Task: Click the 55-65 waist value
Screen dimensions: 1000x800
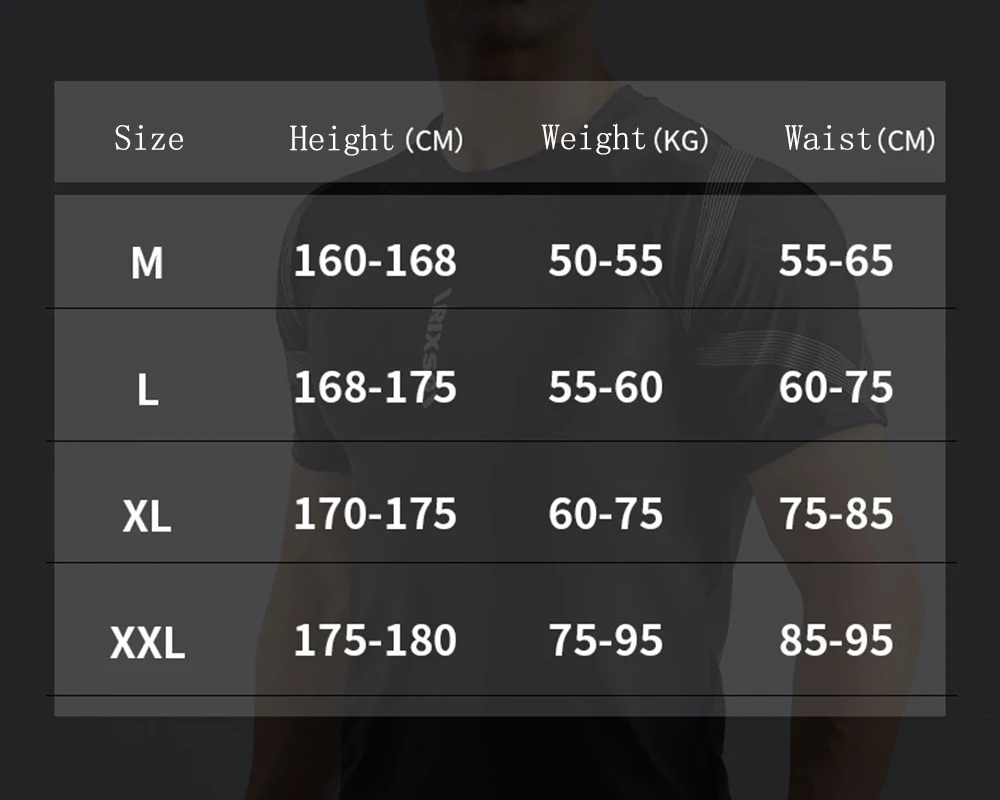Action: 836,260
